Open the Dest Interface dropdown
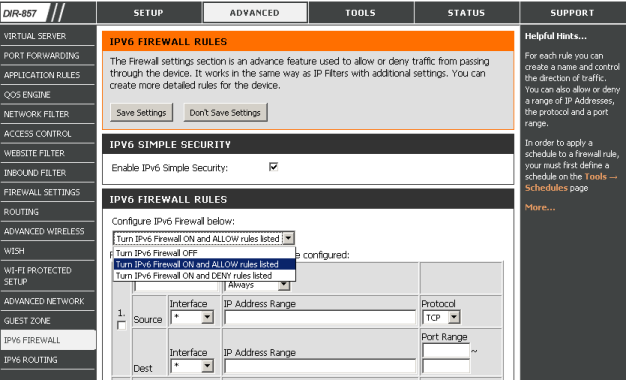The height and width of the screenshot is (380, 626). coord(192,366)
